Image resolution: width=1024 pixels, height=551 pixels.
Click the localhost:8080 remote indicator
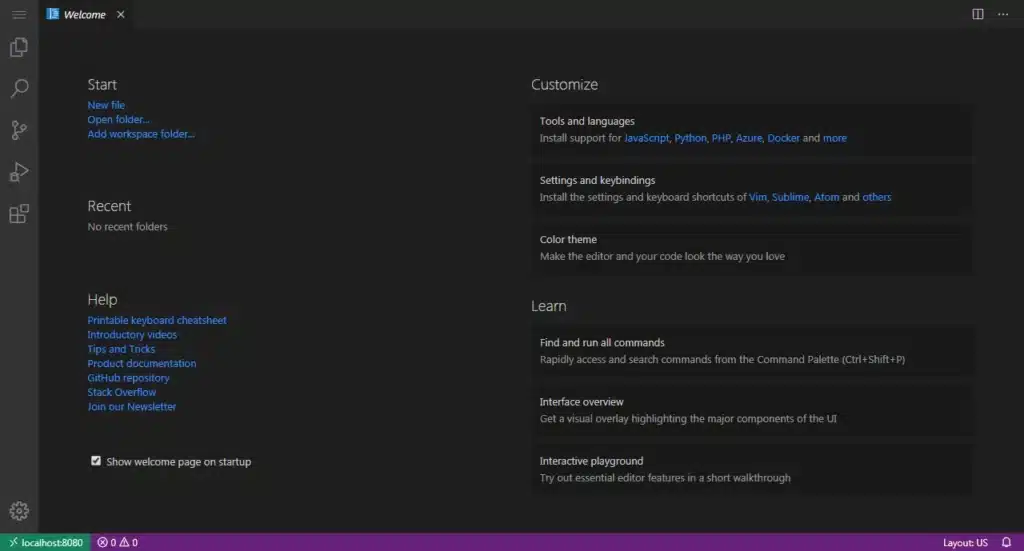46,543
